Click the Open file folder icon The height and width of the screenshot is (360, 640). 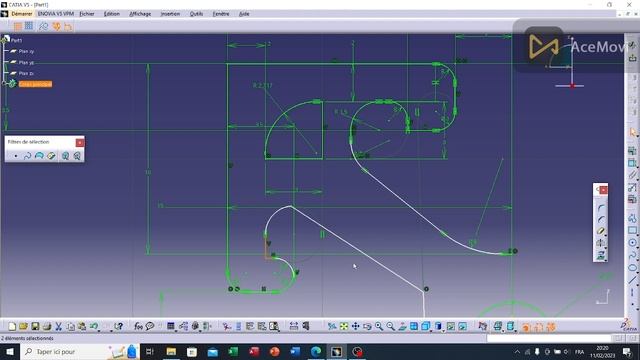tap(23, 326)
